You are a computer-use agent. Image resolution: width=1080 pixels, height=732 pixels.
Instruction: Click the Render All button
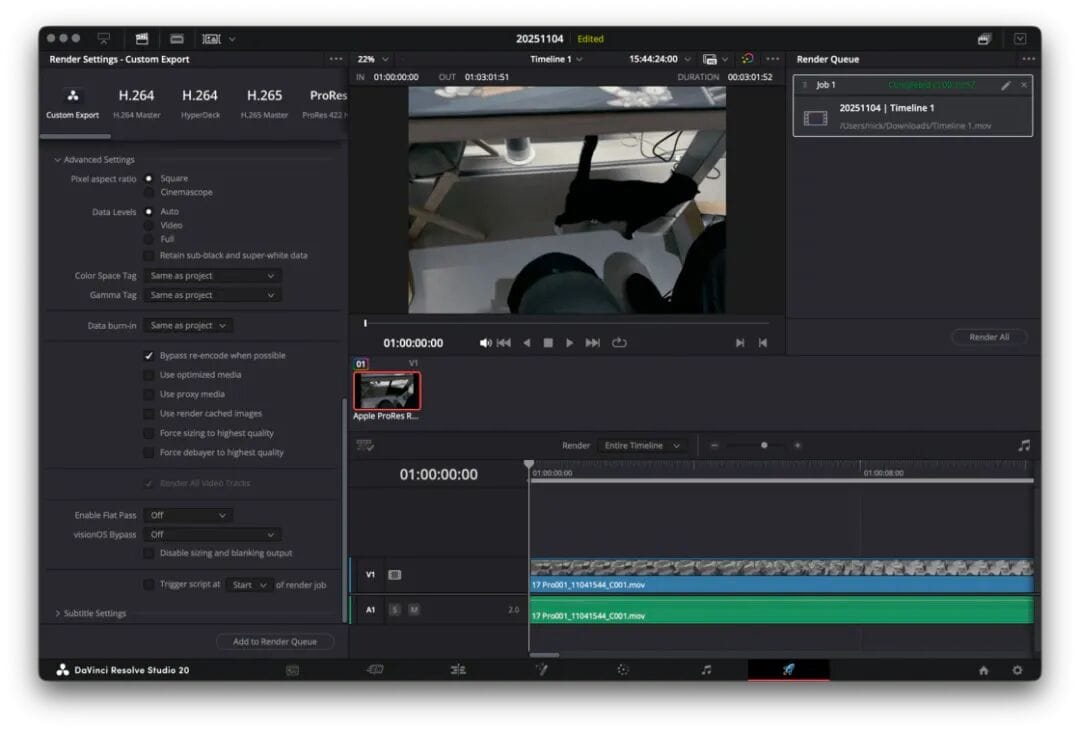point(988,337)
